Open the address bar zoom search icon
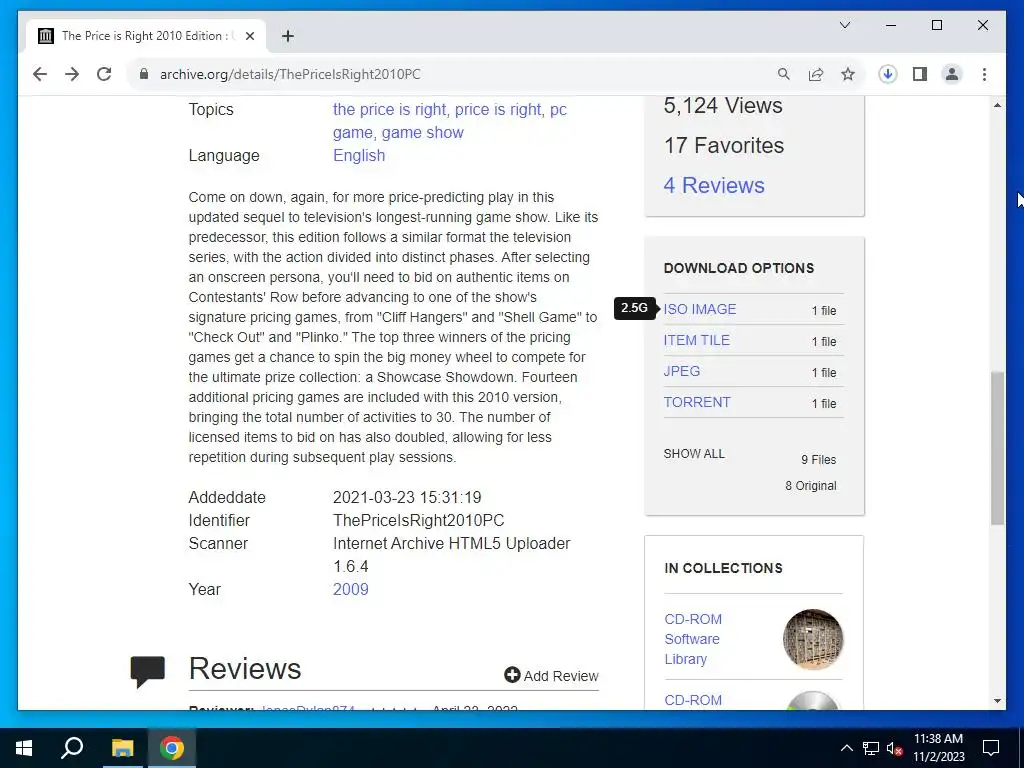Screen dimensions: 1024x768 pyautogui.click(x=784, y=74)
